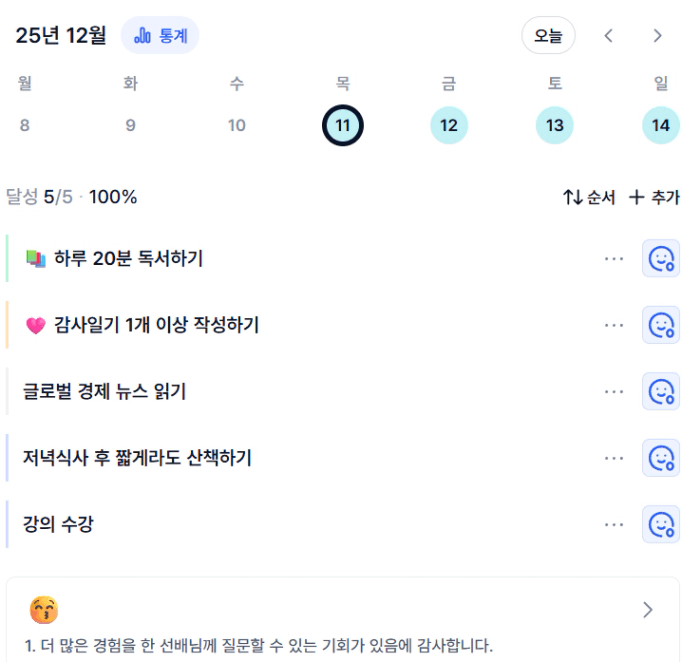This screenshot has width=682, height=662.
Task: Click emoji check icon for 감사일기 habit
Action: 660,325
